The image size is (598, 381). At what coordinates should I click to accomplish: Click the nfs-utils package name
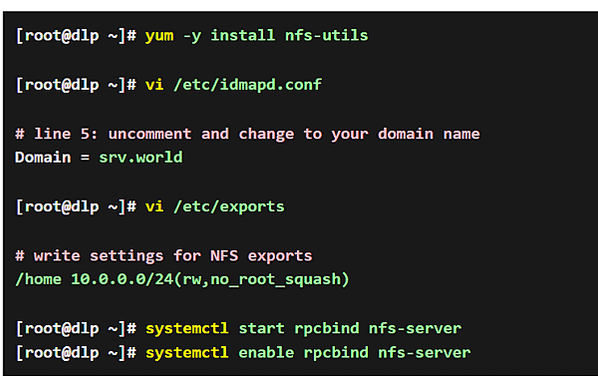[x=326, y=35]
